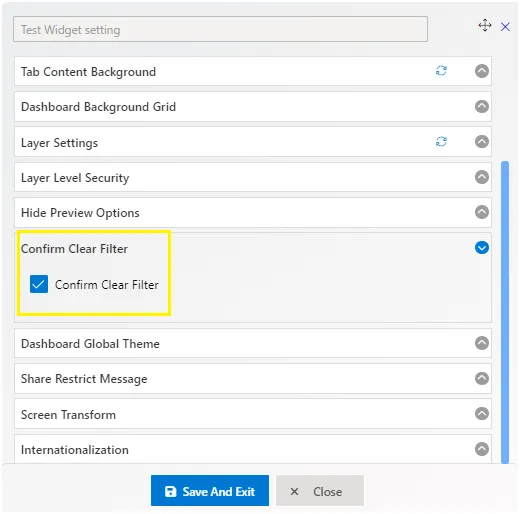Click the refresh icon in Layer Settings row
Image resolution: width=520 pixels, height=514 pixels.
click(x=441, y=142)
